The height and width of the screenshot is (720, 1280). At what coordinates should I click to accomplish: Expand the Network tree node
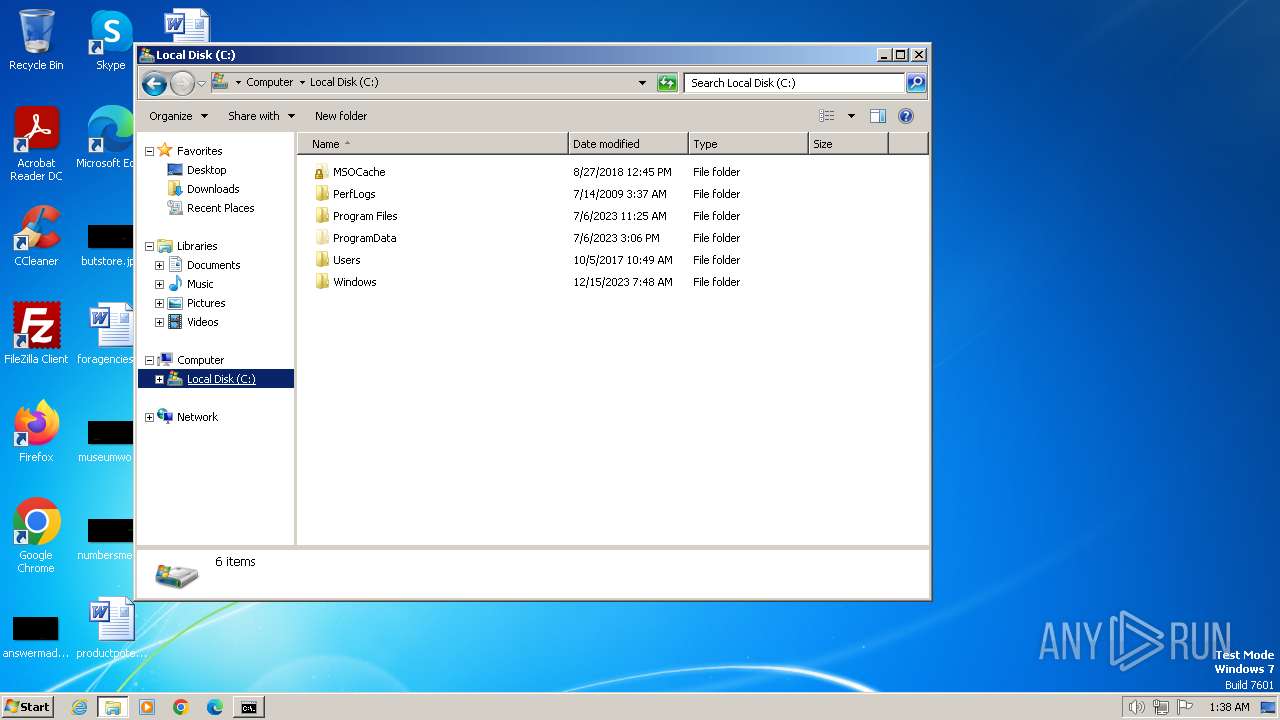tap(149, 417)
